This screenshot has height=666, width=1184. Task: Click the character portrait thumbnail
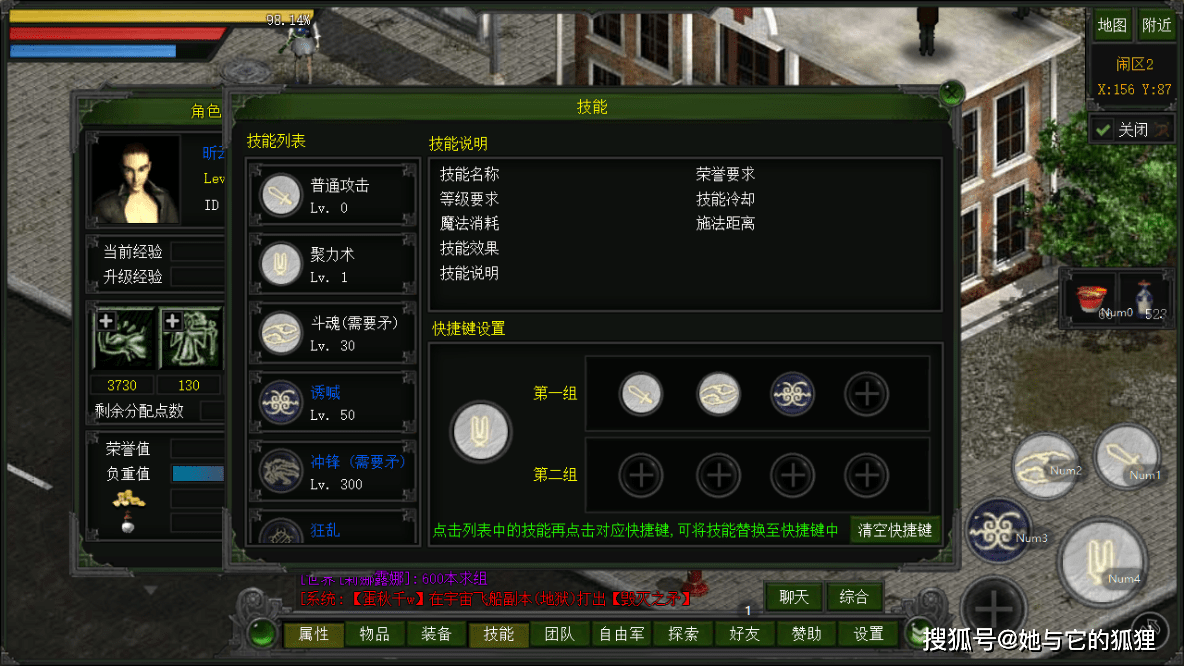pos(136,180)
